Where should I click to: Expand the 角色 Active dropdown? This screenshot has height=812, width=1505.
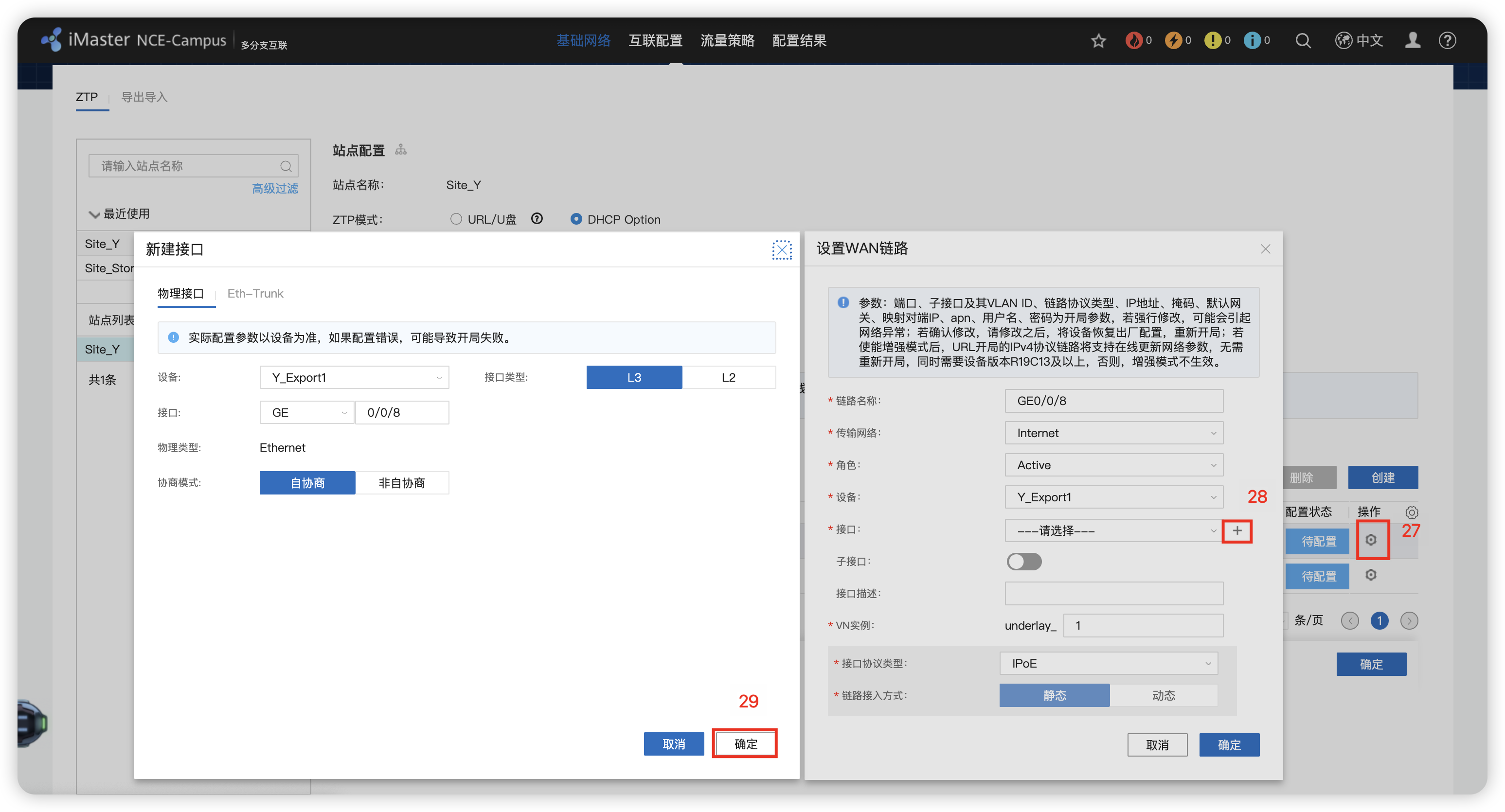pyautogui.click(x=1113, y=465)
